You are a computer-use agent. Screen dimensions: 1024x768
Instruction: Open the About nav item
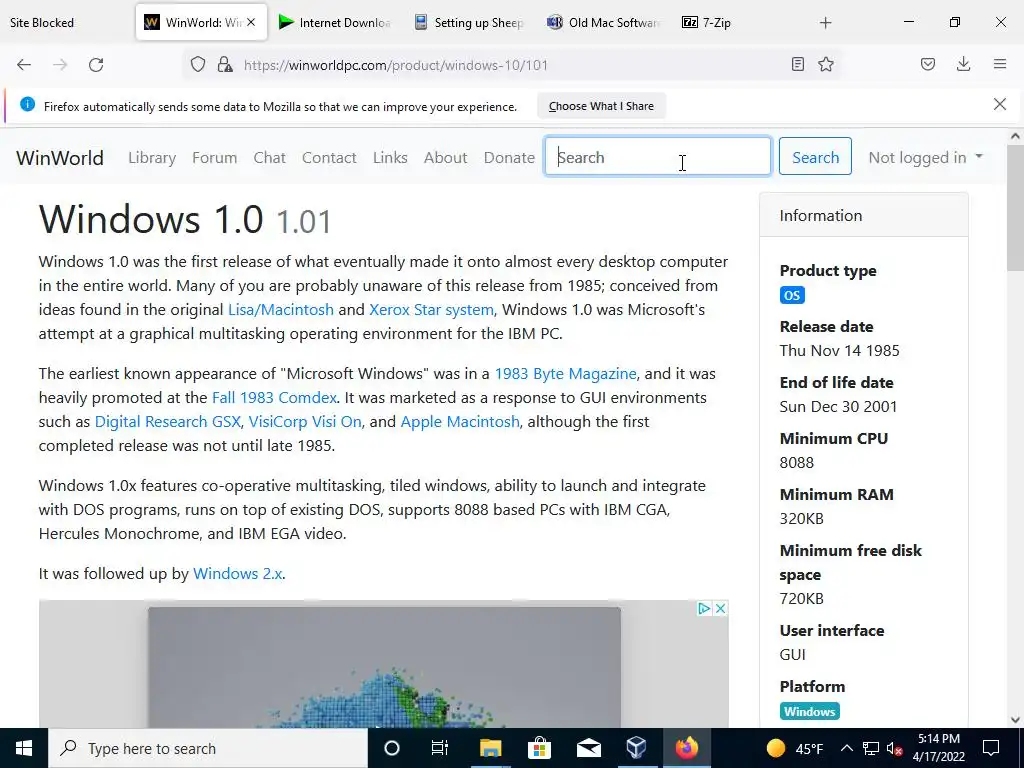coord(445,157)
